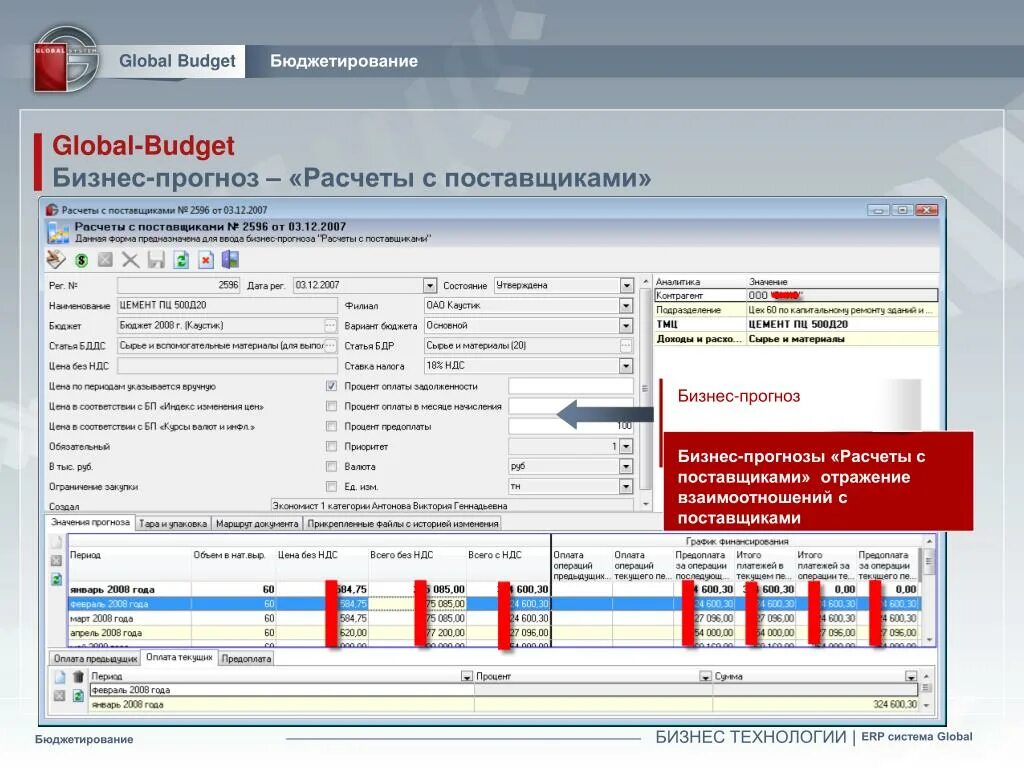Click the 'январь 2008 года' payment row
The height and width of the screenshot is (768, 1024).
click(504, 704)
